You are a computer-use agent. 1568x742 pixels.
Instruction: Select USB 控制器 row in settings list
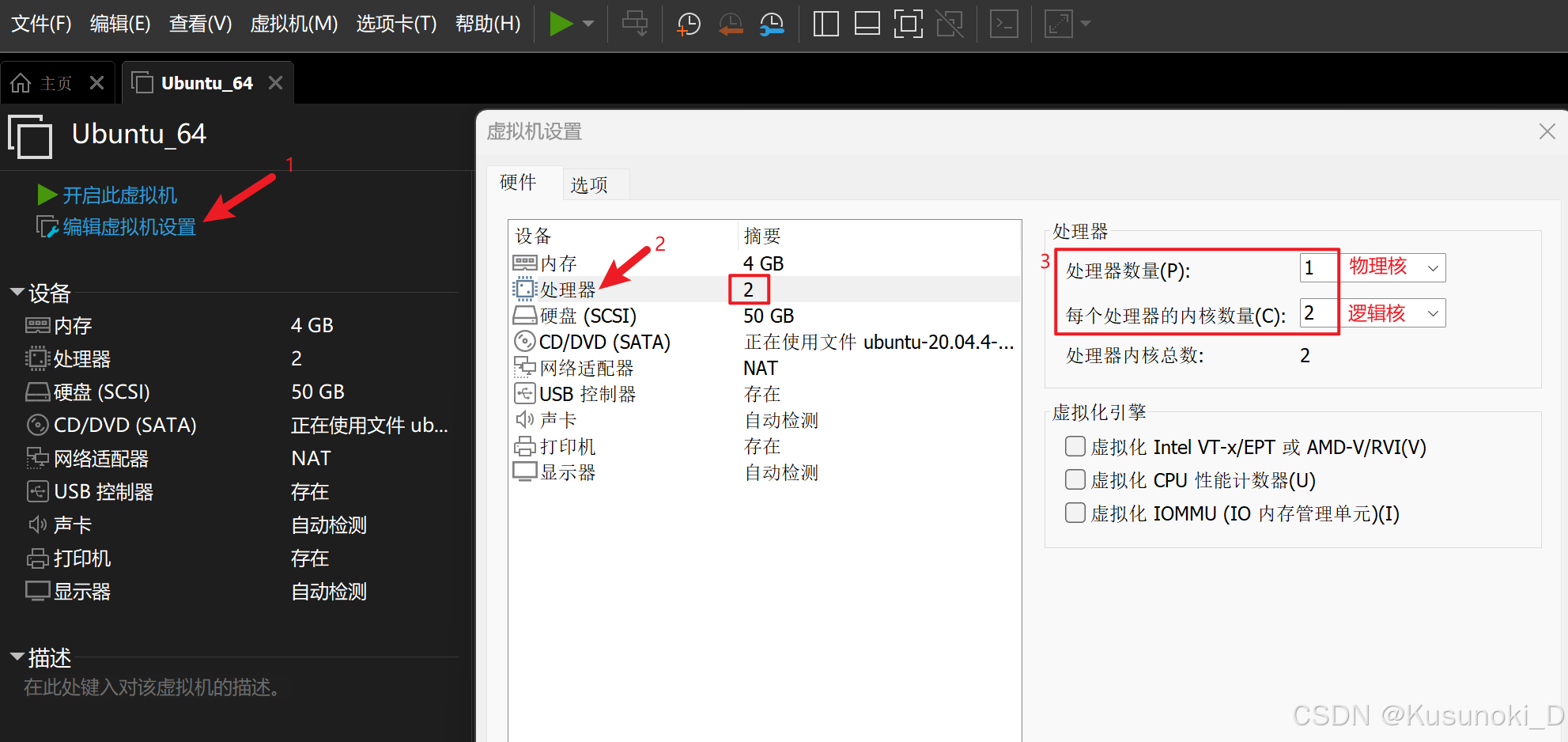(x=764, y=394)
